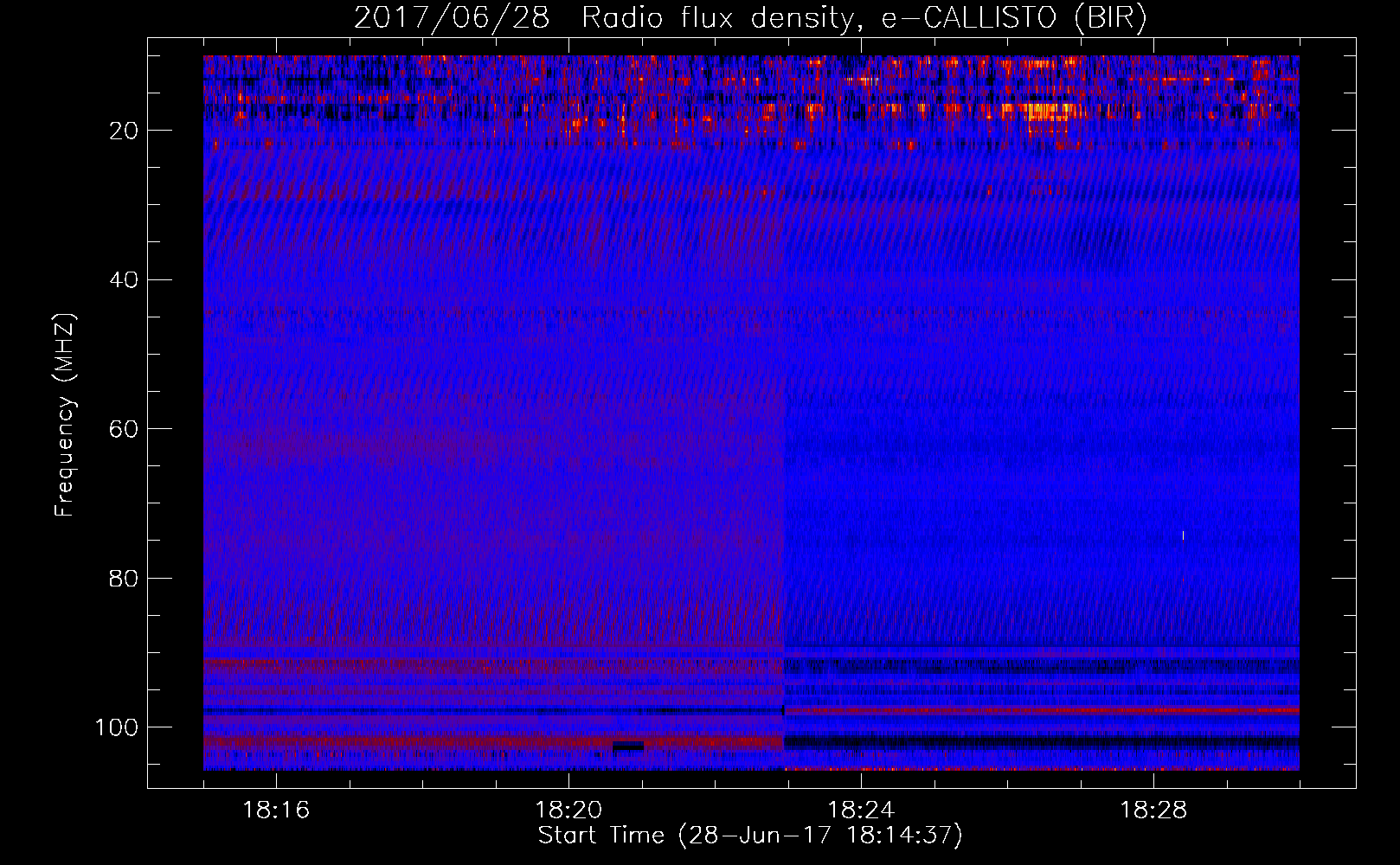
Task: Click the 18:24 time tick label
Action: [861, 811]
